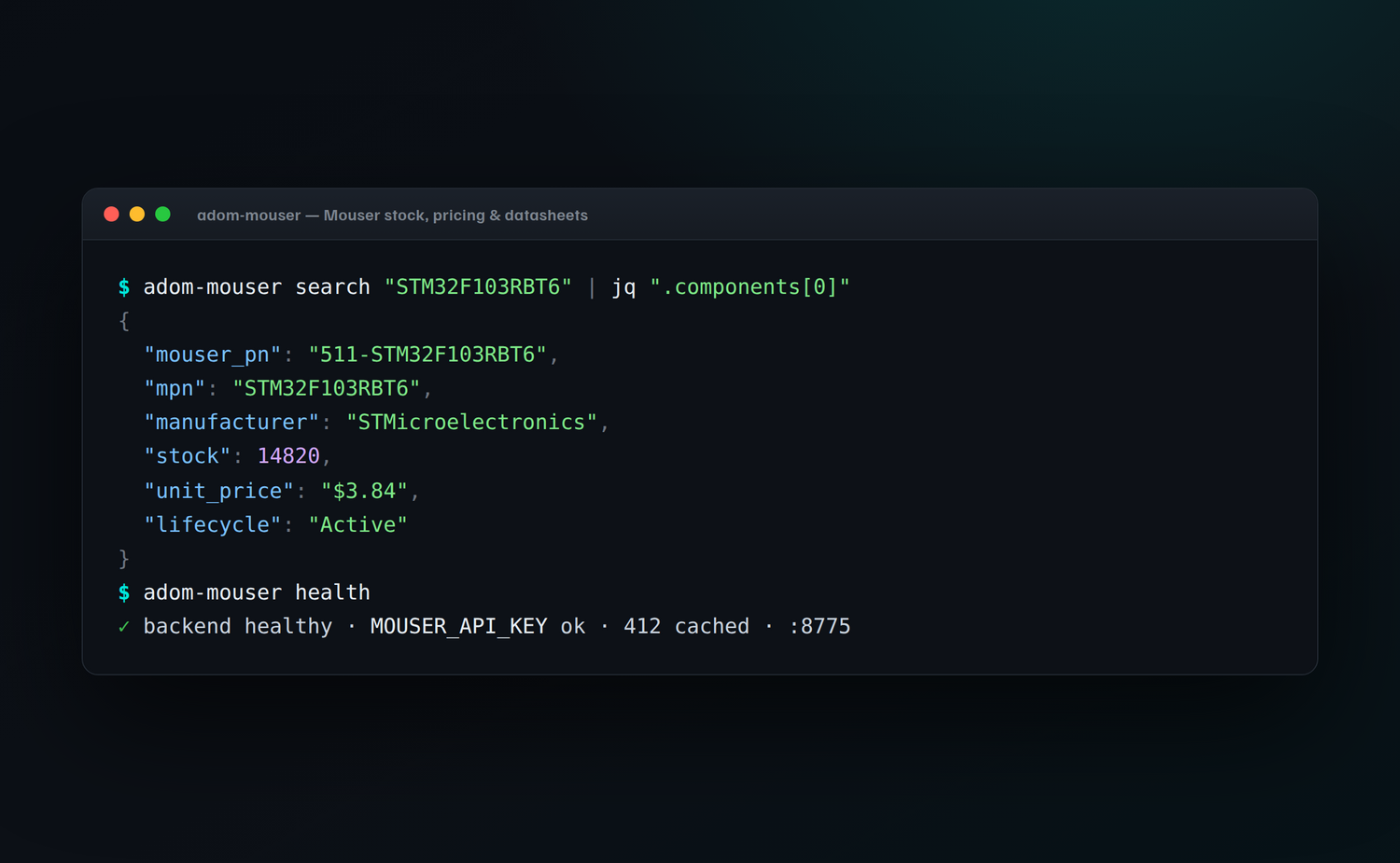Screen dimensions: 1400x863
Task: Click the stock value 14820
Action: [288, 456]
